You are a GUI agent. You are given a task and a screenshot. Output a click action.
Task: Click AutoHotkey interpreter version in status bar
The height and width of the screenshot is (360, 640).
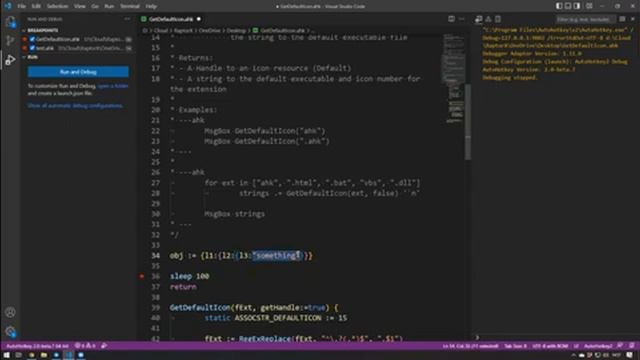[x=38, y=346]
